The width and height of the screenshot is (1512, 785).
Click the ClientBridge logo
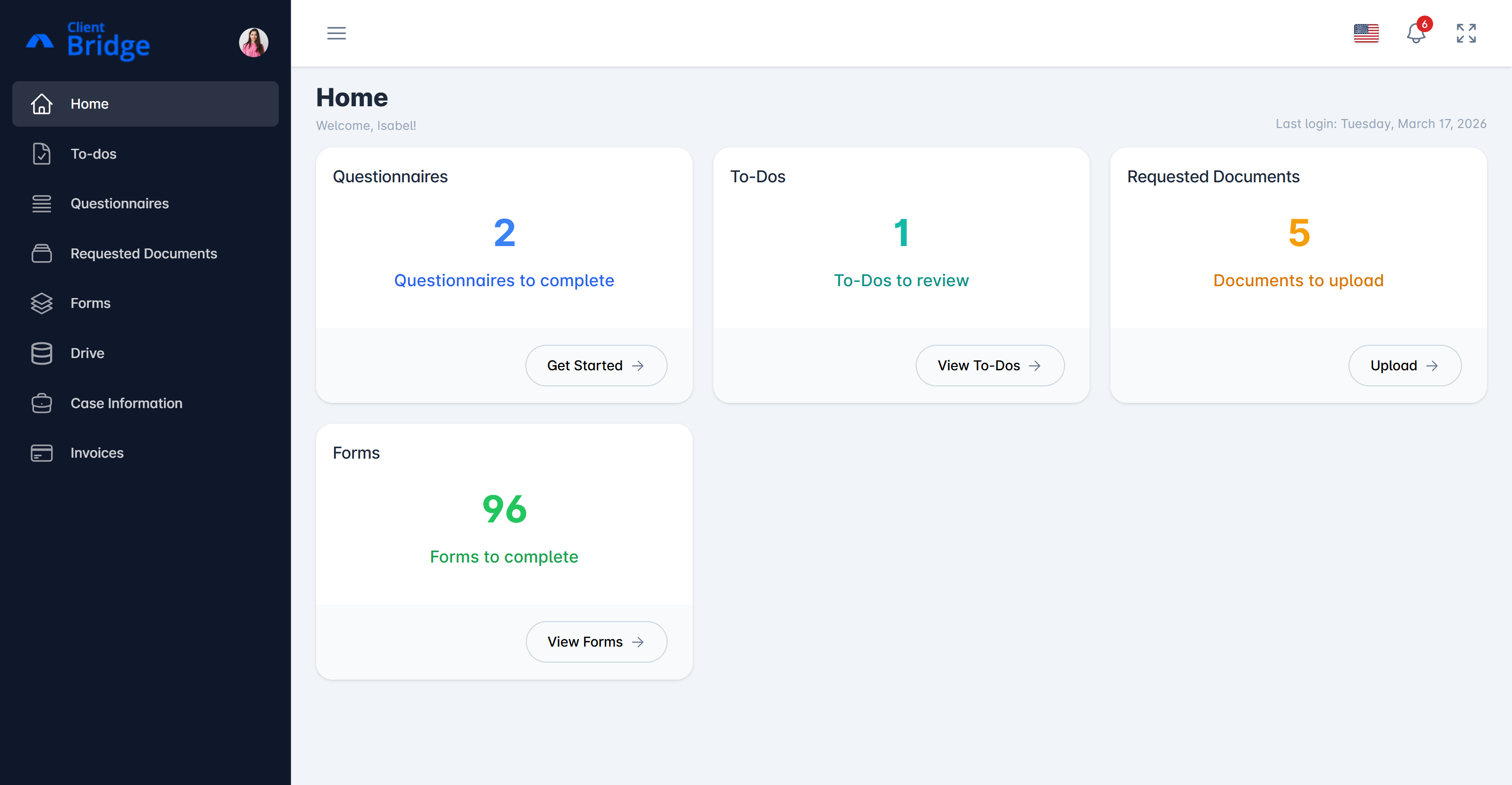click(88, 42)
